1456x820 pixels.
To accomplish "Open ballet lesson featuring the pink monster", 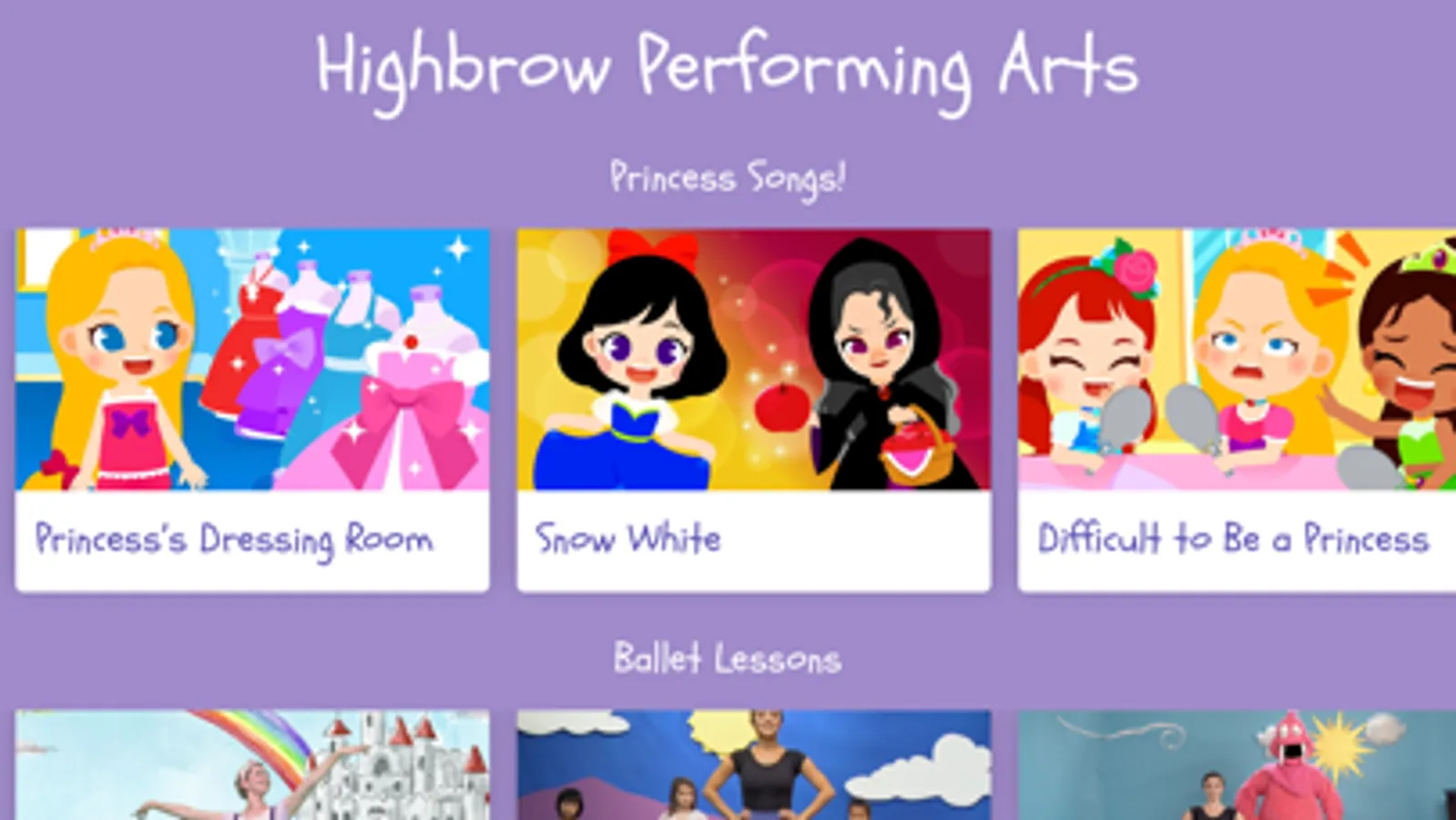I will pos(1237,765).
